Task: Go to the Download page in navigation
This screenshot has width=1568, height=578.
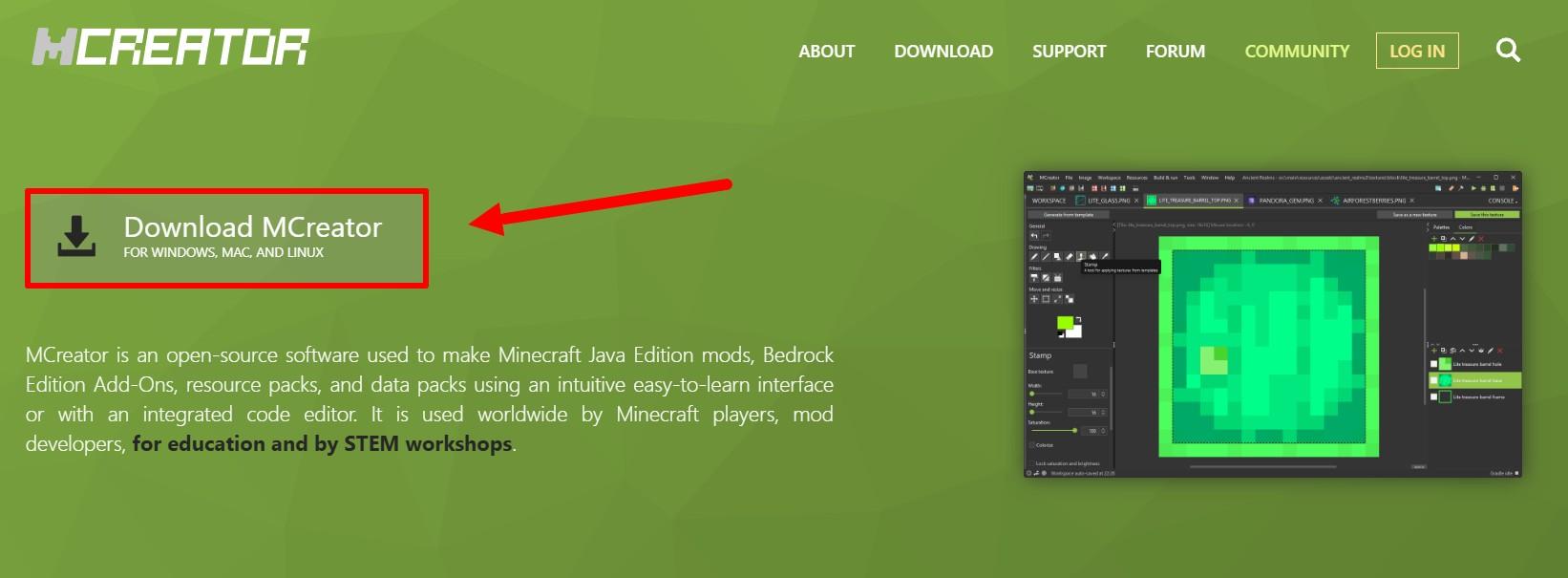Action: click(943, 52)
